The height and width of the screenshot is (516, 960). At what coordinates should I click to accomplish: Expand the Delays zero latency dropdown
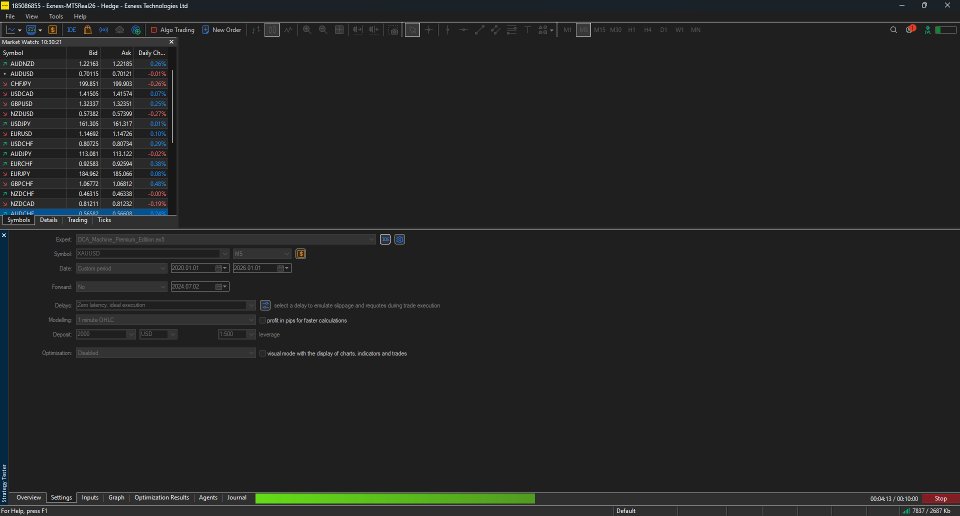coord(251,305)
